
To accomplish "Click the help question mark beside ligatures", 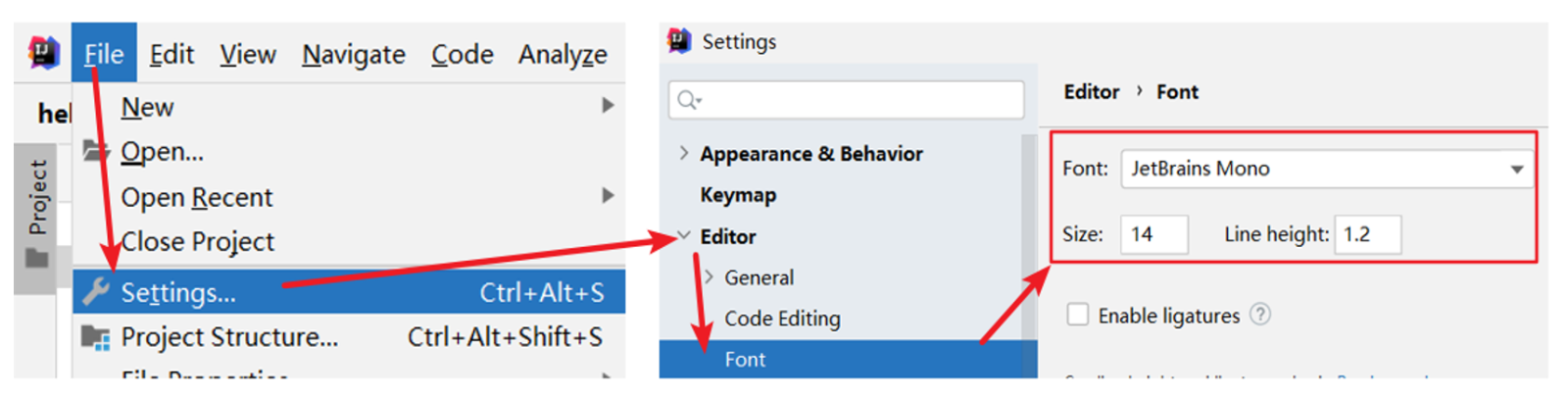I will click(1260, 315).
